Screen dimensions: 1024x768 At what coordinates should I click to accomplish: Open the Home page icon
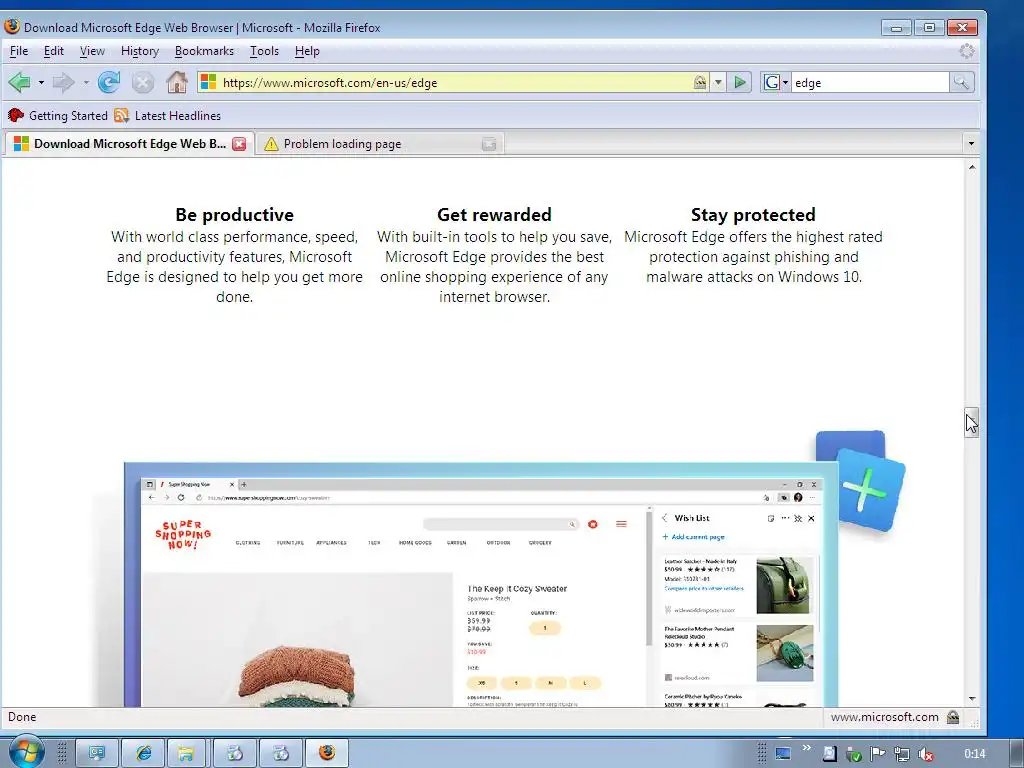pyautogui.click(x=176, y=82)
